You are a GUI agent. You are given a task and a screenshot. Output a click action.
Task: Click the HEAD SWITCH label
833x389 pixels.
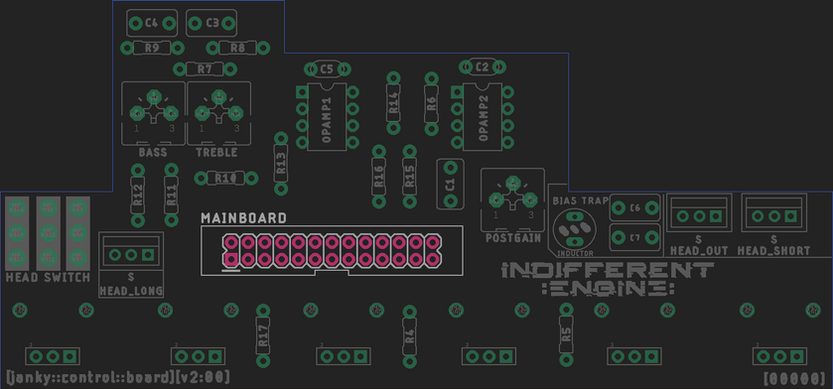click(x=48, y=277)
